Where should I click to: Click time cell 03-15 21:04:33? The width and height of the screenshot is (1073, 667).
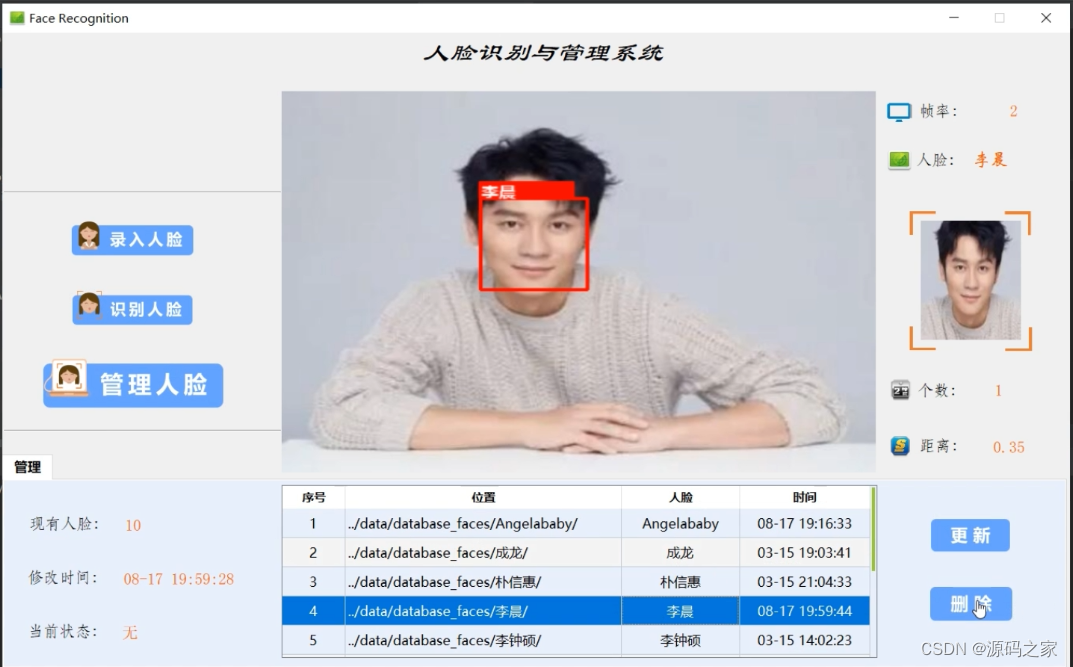pyautogui.click(x=805, y=581)
